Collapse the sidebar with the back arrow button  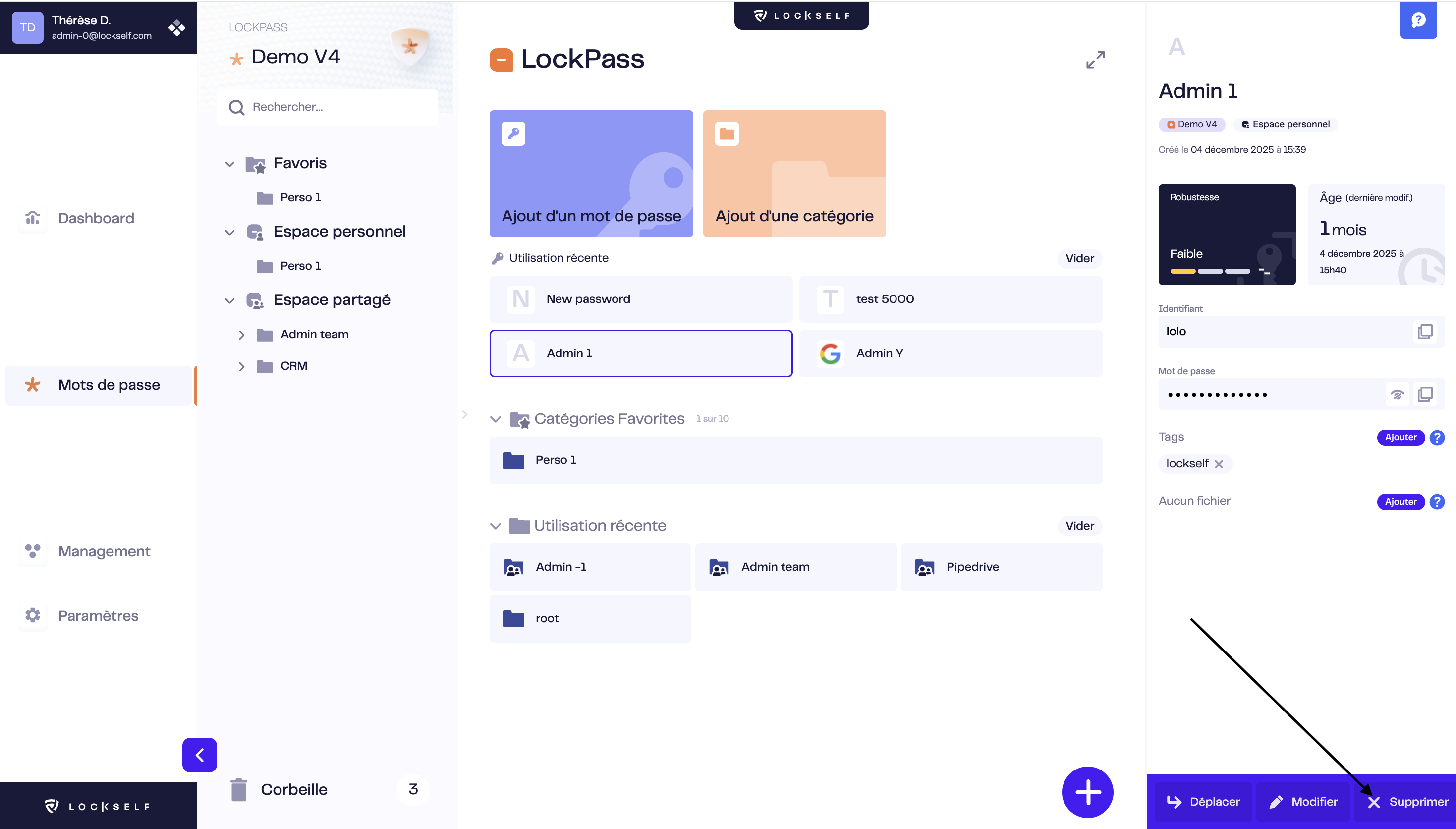click(199, 755)
